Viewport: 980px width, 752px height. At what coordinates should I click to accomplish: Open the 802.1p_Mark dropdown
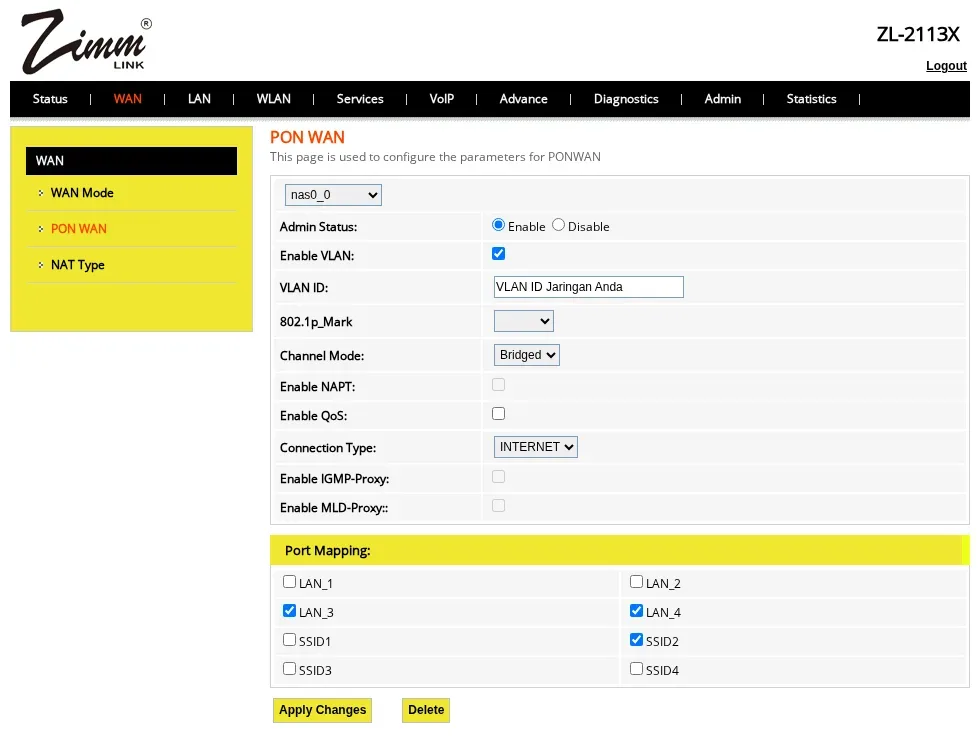[524, 321]
